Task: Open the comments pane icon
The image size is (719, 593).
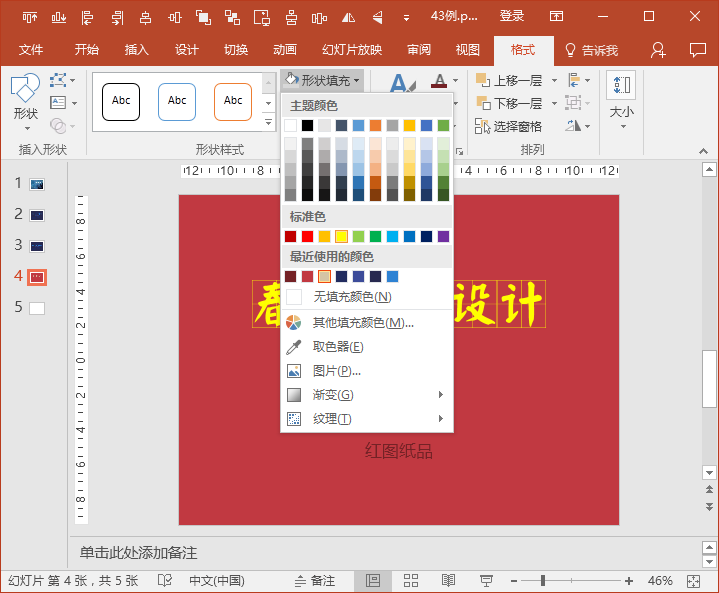Action: click(x=697, y=50)
